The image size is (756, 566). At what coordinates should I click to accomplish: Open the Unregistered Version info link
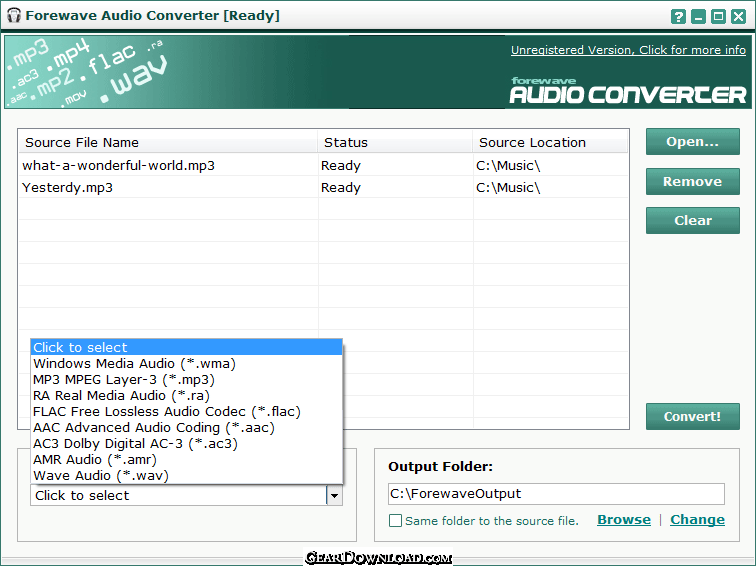(x=628, y=50)
